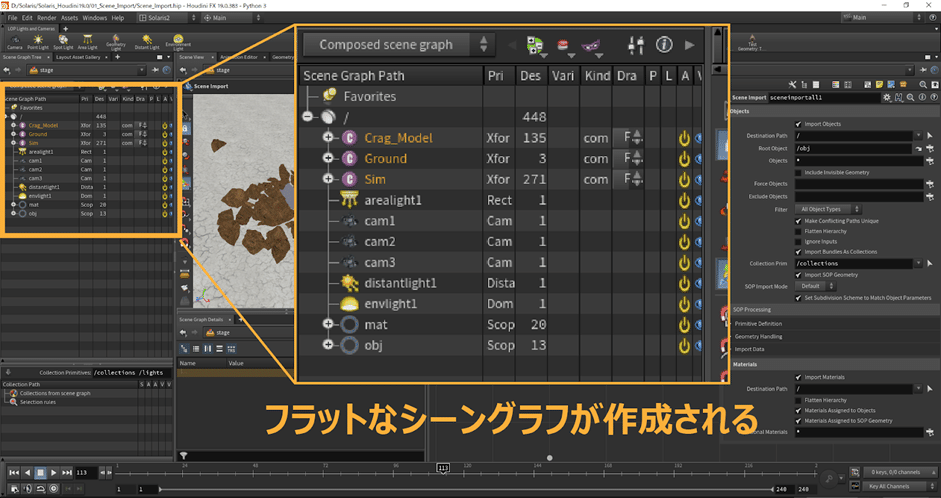
Task: Click the network editor find magnifier icon
Action: (x=923, y=85)
